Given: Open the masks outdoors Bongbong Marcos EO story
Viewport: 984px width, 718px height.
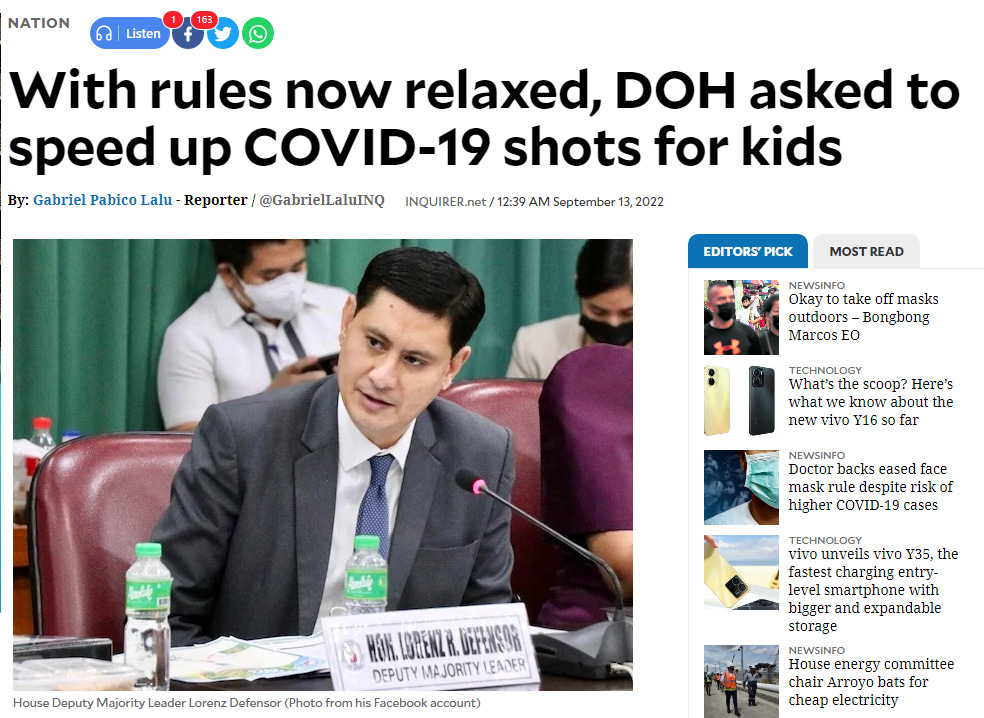Looking at the screenshot, I should [864, 317].
